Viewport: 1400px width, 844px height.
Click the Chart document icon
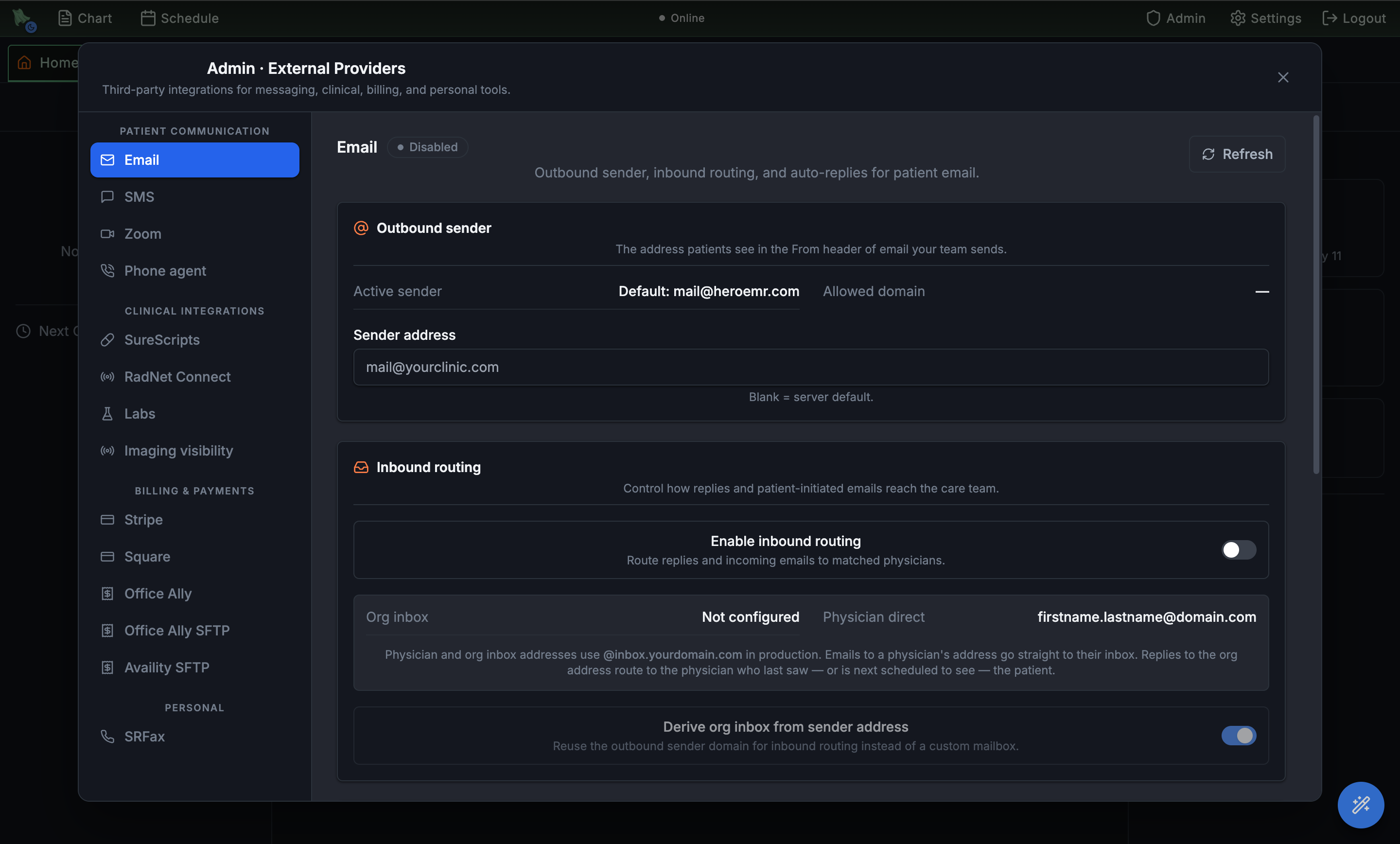[65, 18]
